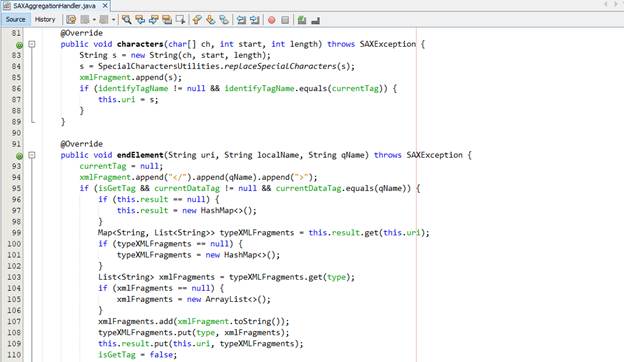
Task: Click 'this.uri = s;' statement on line 87
Action: click(128, 99)
